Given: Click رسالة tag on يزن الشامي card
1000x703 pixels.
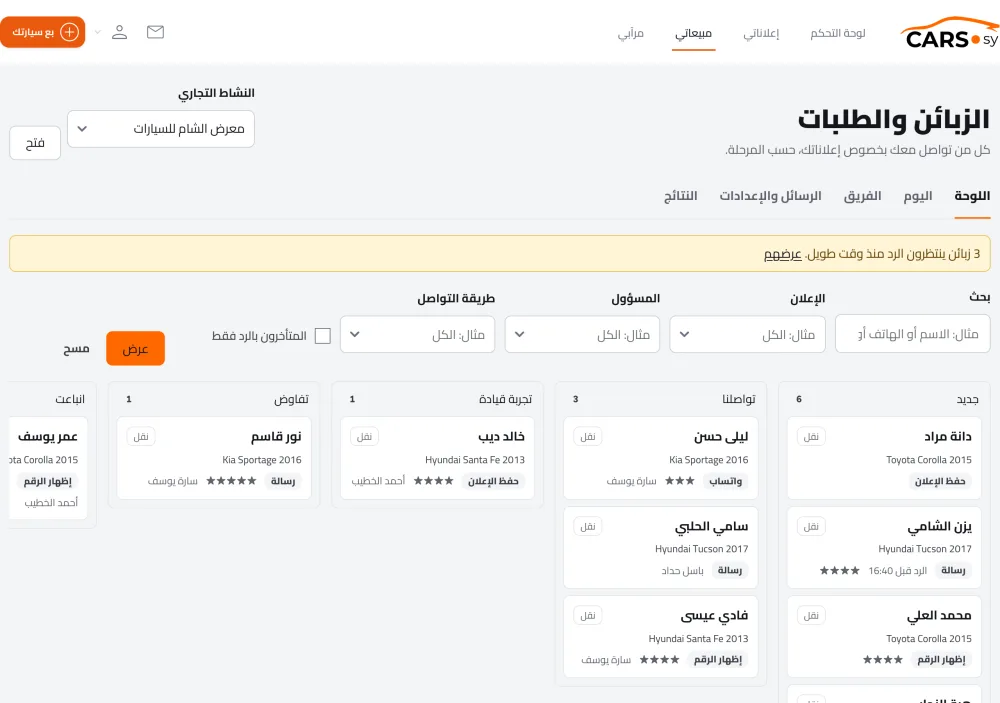Looking at the screenshot, I should click(x=953, y=570).
